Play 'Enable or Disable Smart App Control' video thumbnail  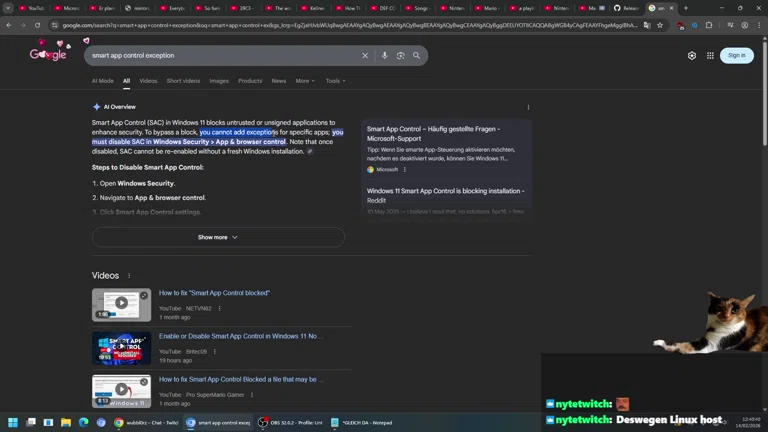pos(121,348)
